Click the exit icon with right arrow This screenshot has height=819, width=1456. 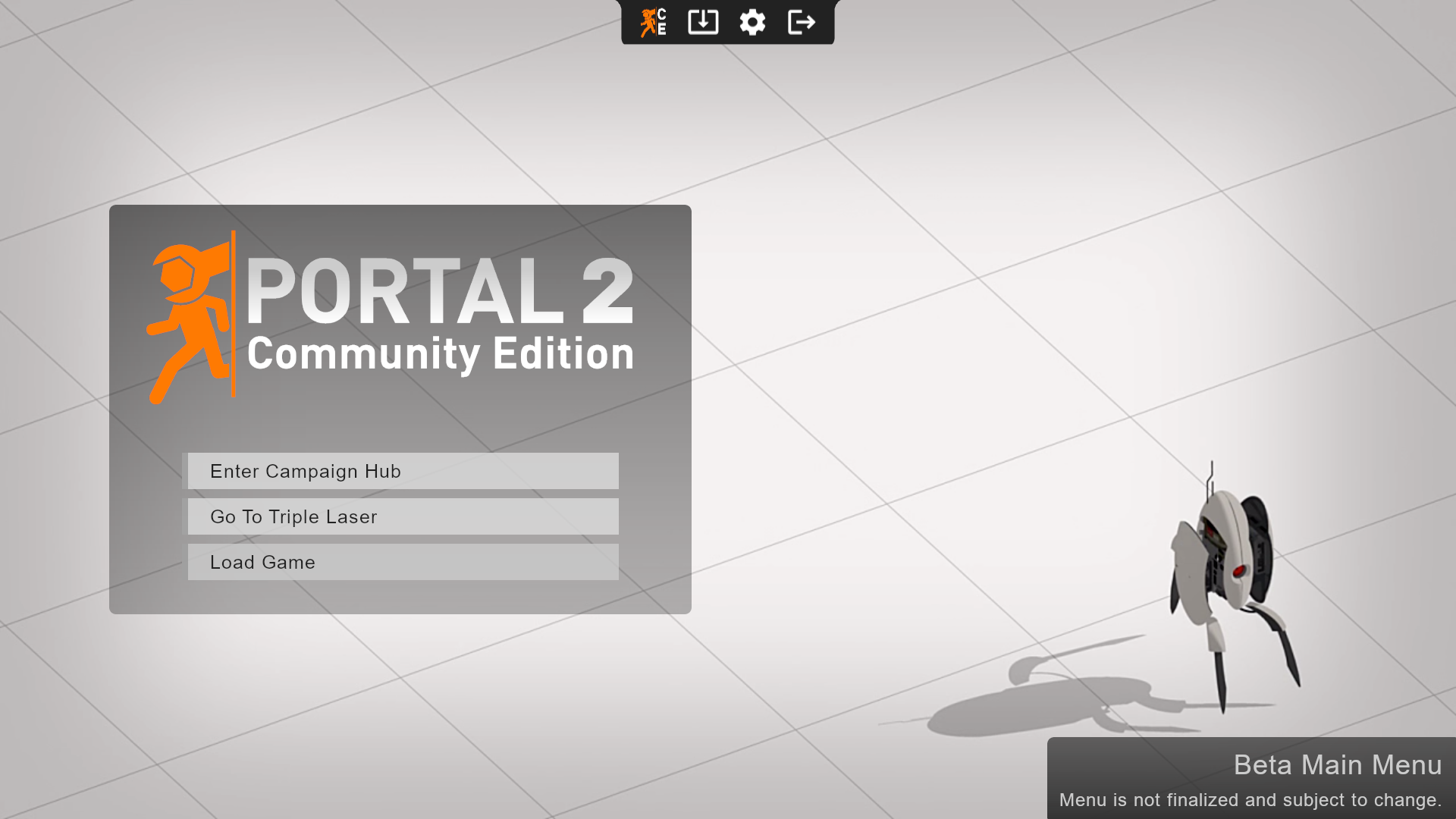pos(802,22)
